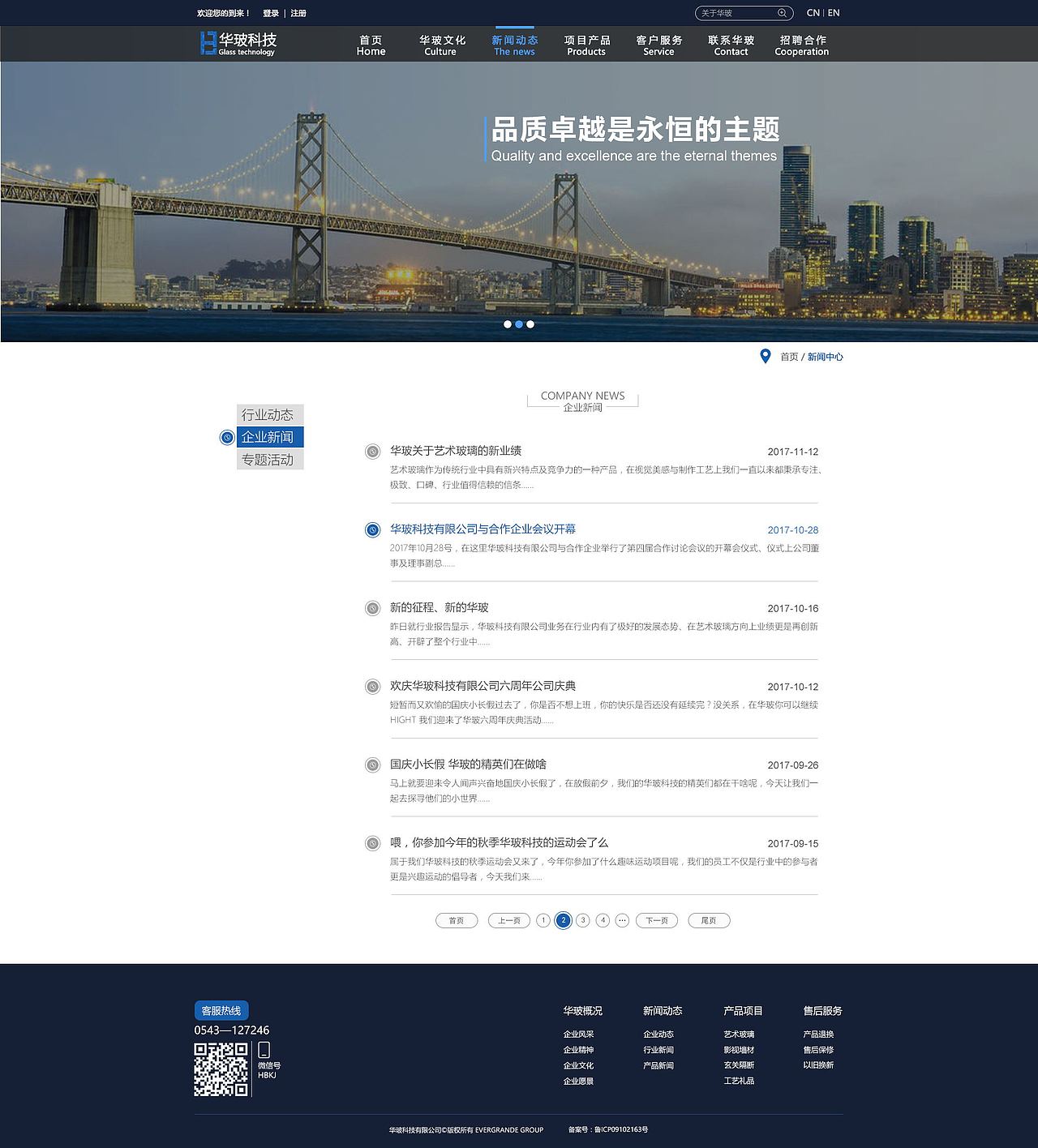Click the highlighted marker icon next to 企业新闻
The width and height of the screenshot is (1038, 1148).
coord(225,437)
